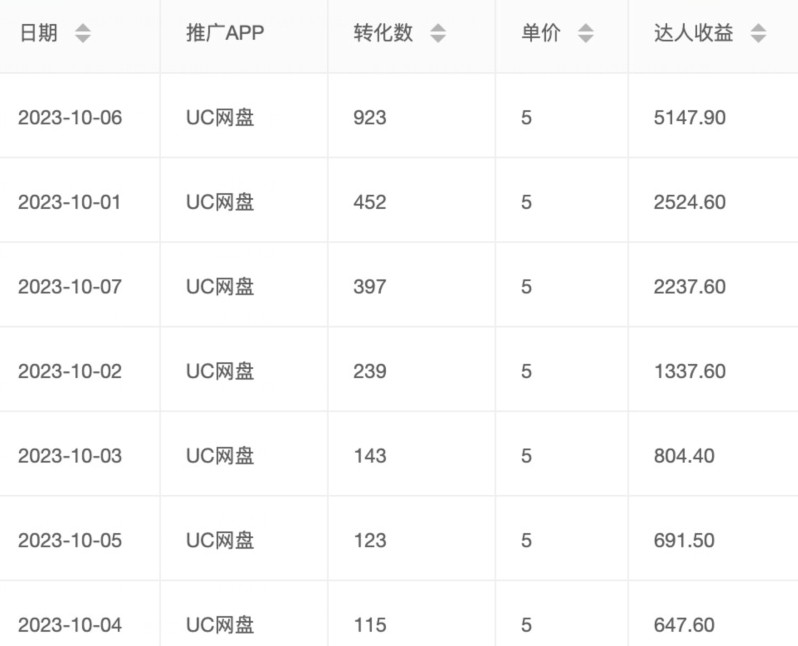
Task: Select the 2023-10-07 date cell
Action: point(70,287)
